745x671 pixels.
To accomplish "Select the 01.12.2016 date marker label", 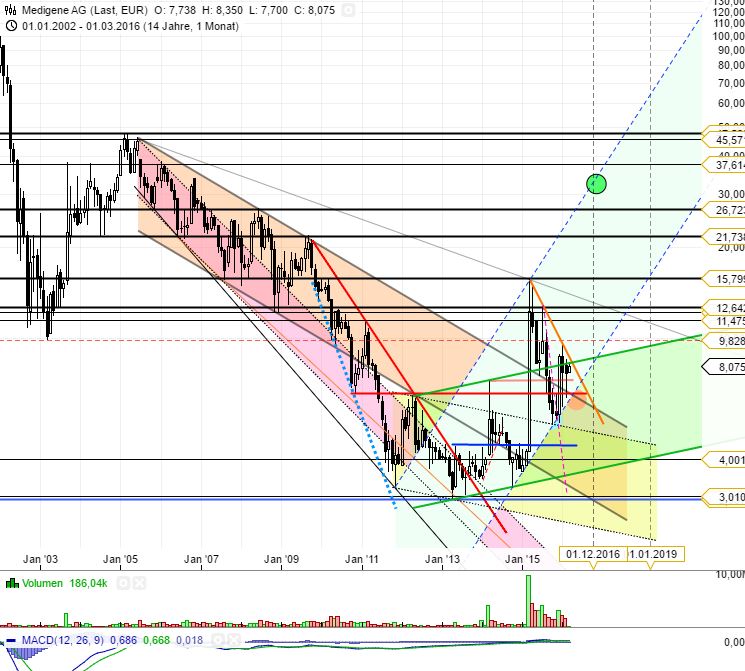I will 593,554.
